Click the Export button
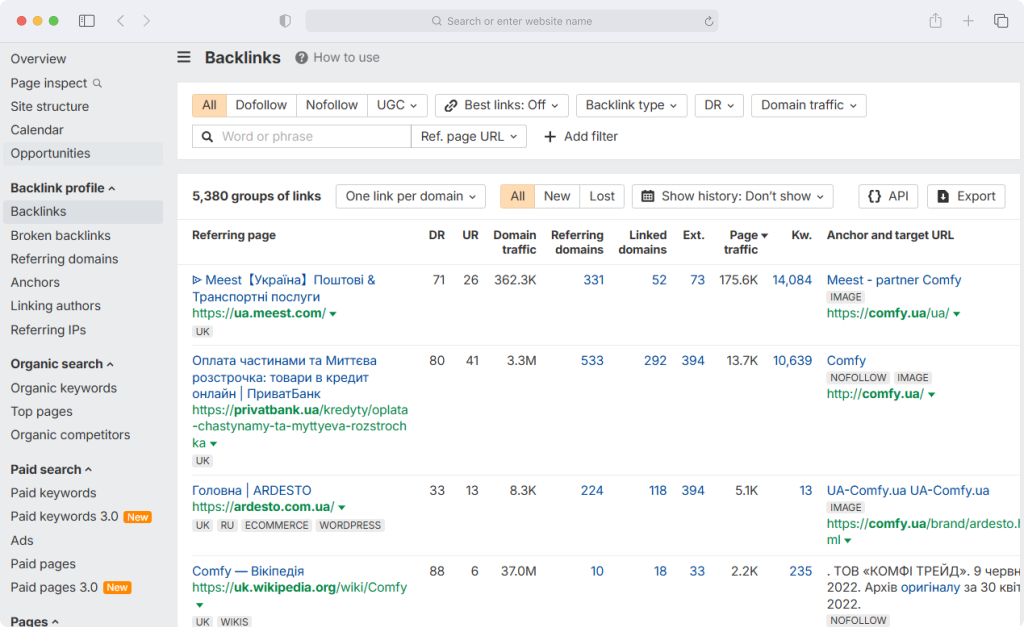Screen dimensions: 1024x627 (966, 196)
